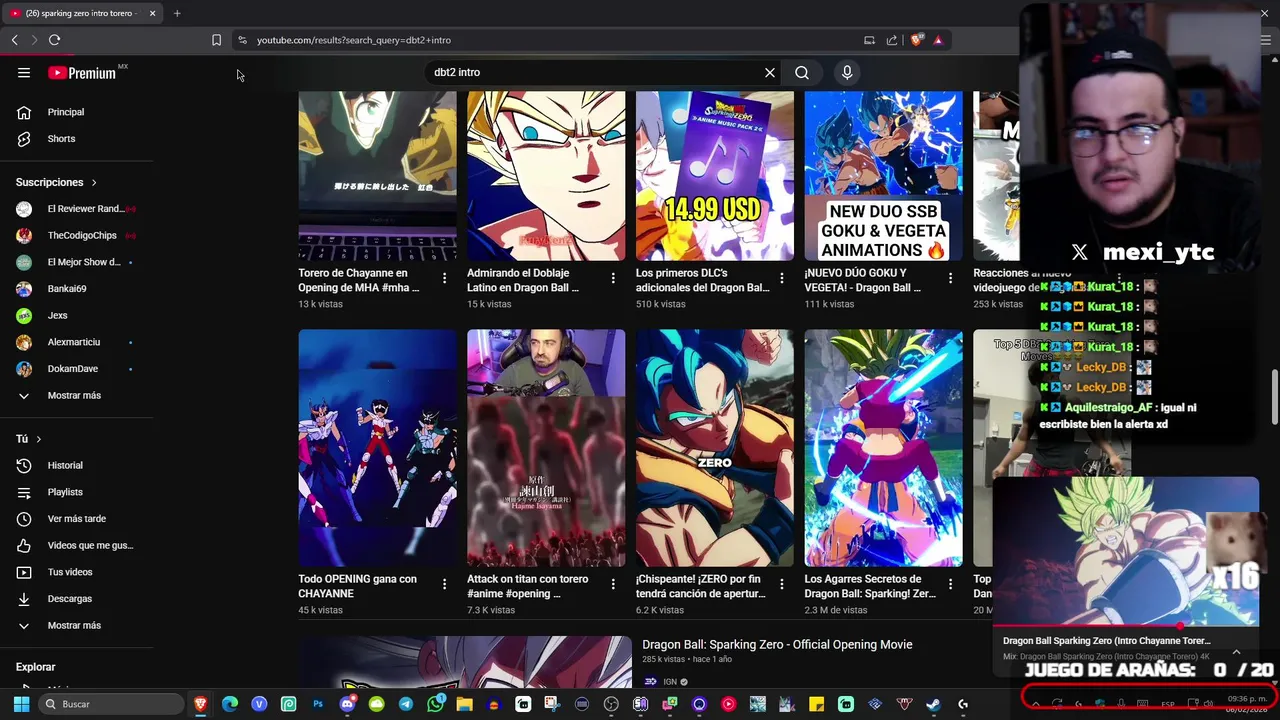Open options for 'Los Agarres Secretos' video
Viewport: 1280px width, 720px height.
[950, 584]
